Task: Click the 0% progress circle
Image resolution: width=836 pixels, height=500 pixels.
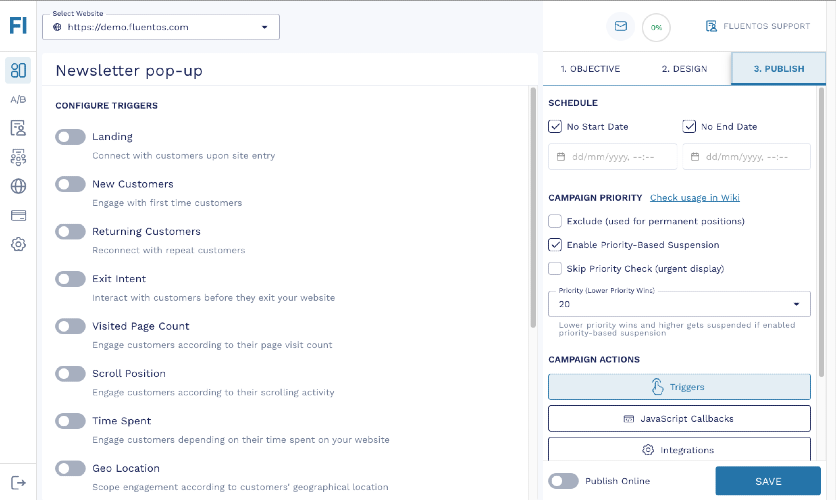Action: [656, 27]
